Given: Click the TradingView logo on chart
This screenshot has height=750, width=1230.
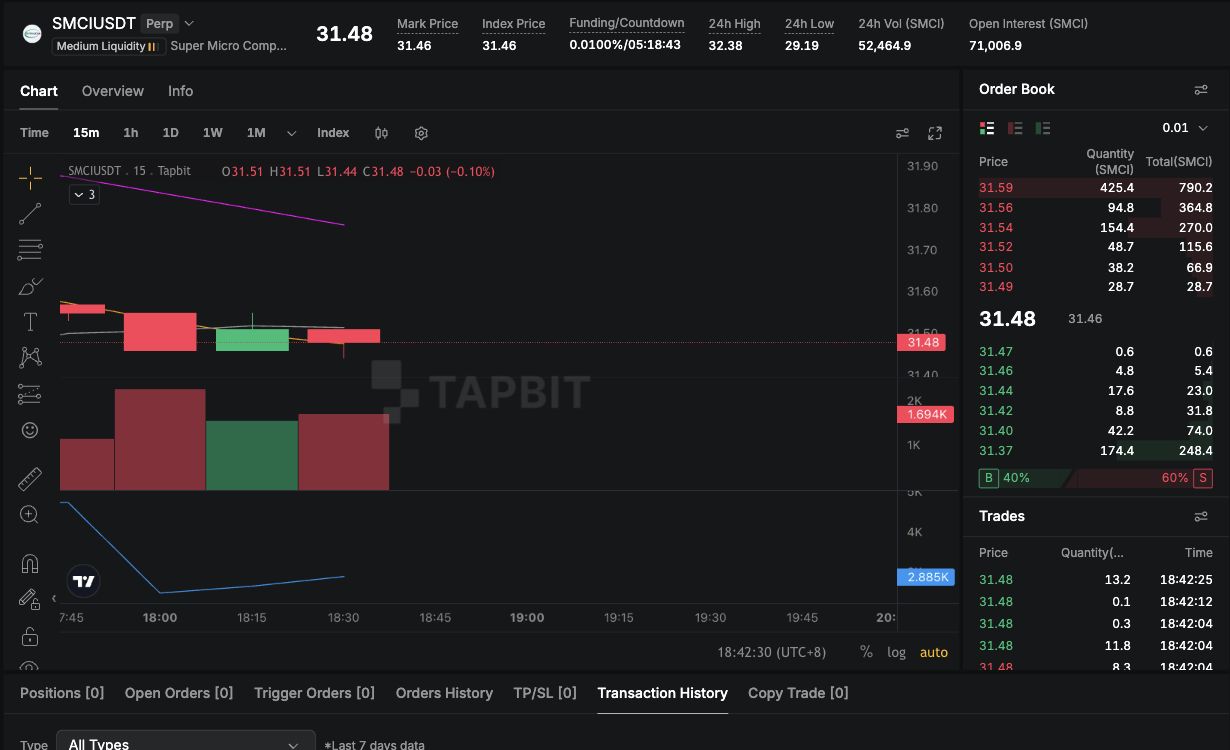Looking at the screenshot, I should point(84,581).
